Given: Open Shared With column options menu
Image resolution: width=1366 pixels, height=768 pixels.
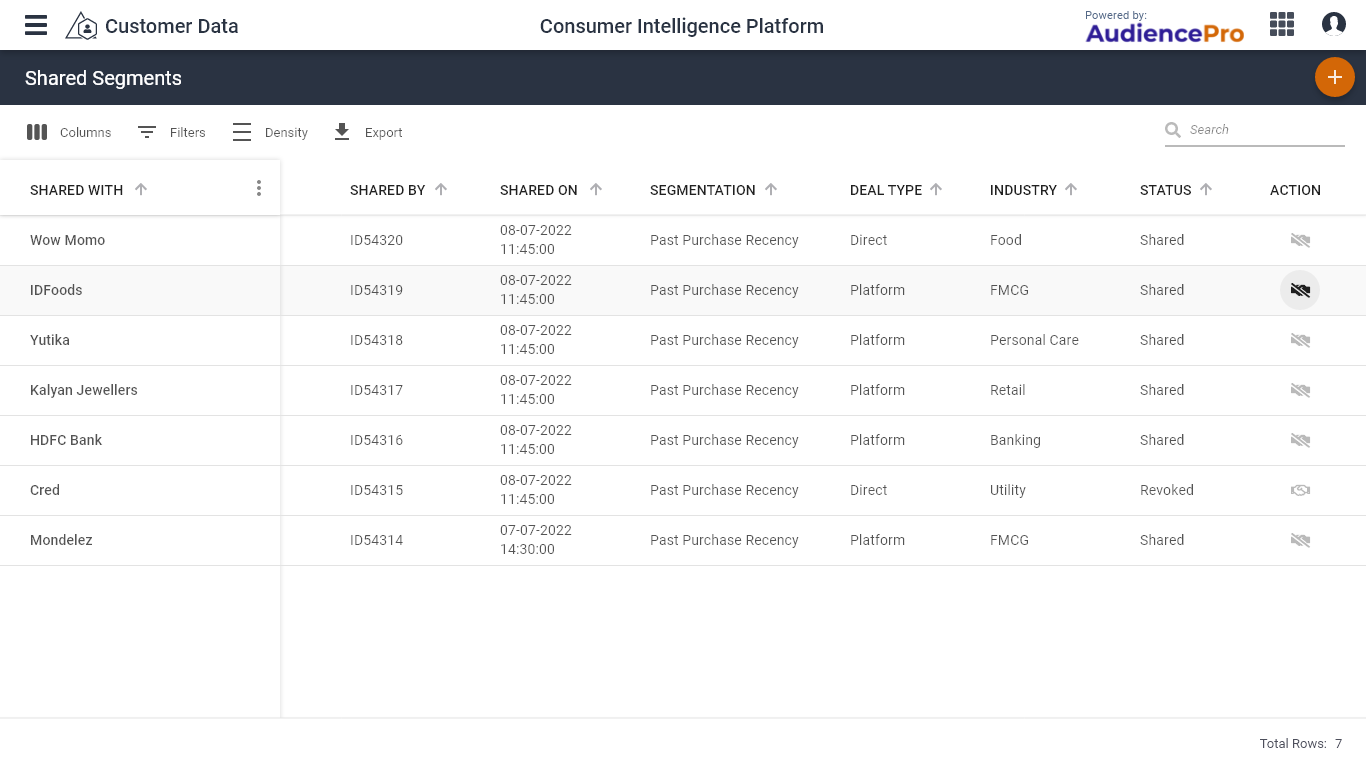Looking at the screenshot, I should [259, 188].
